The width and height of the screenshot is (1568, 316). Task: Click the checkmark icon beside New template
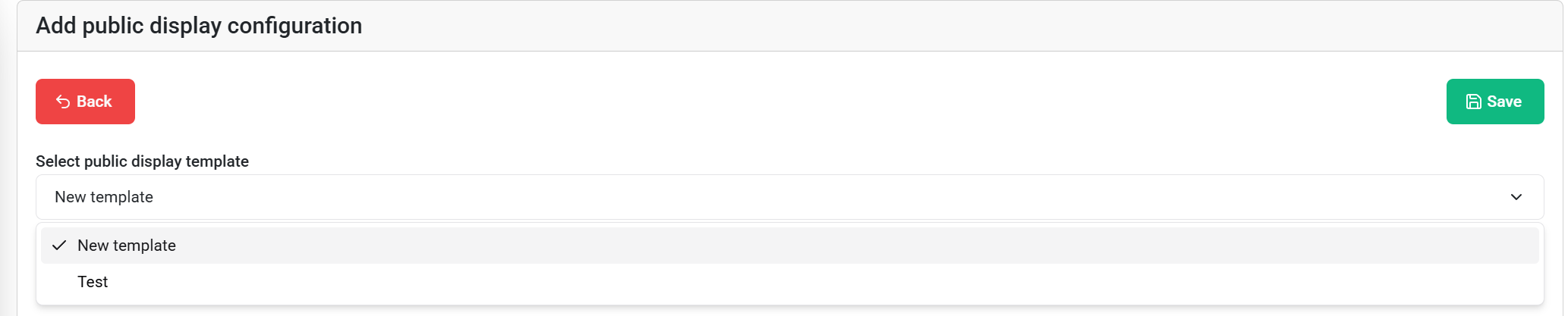(x=59, y=246)
